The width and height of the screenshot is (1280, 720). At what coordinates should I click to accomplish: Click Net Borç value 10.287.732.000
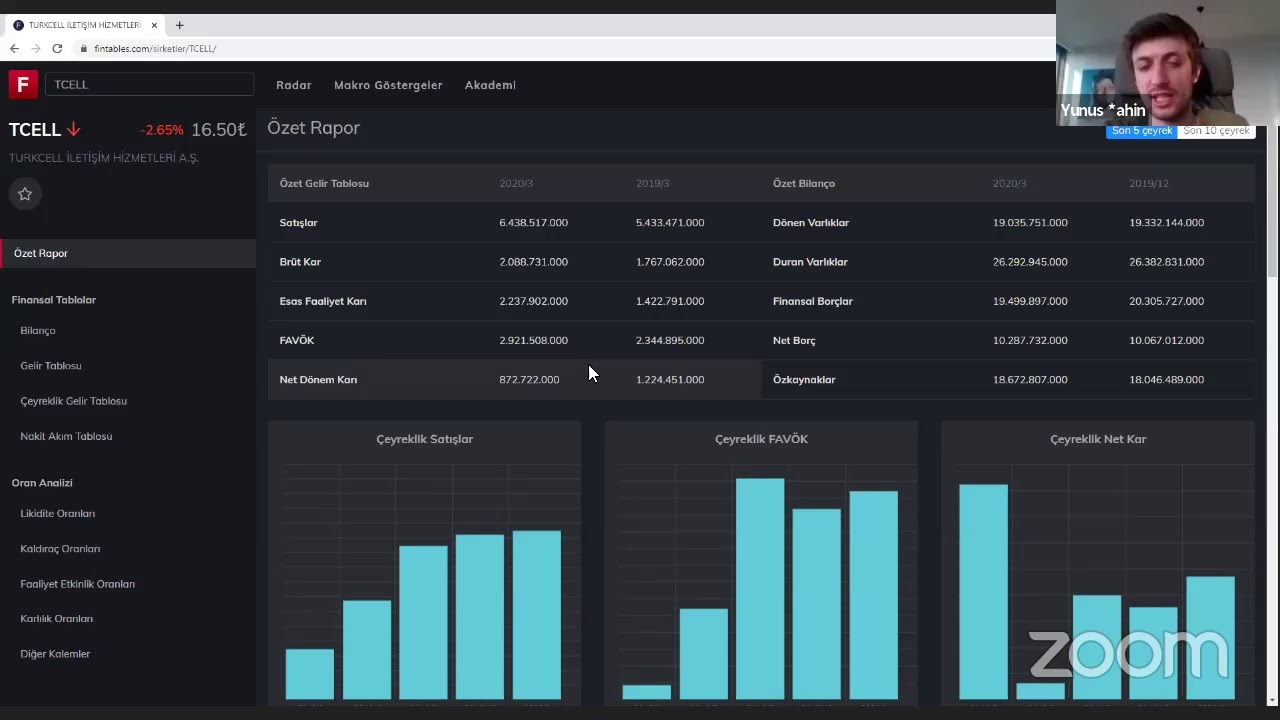pos(1030,340)
